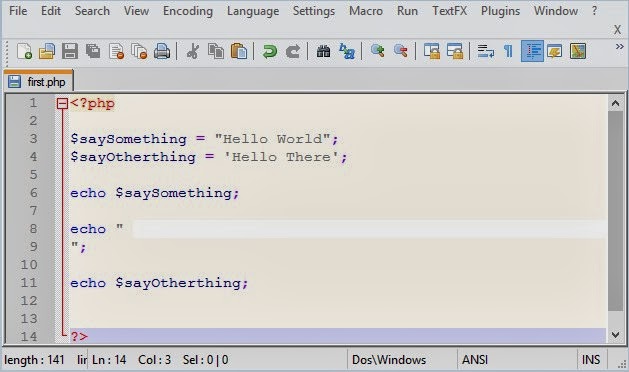Click the ANSI encoding status entry

click(475, 360)
